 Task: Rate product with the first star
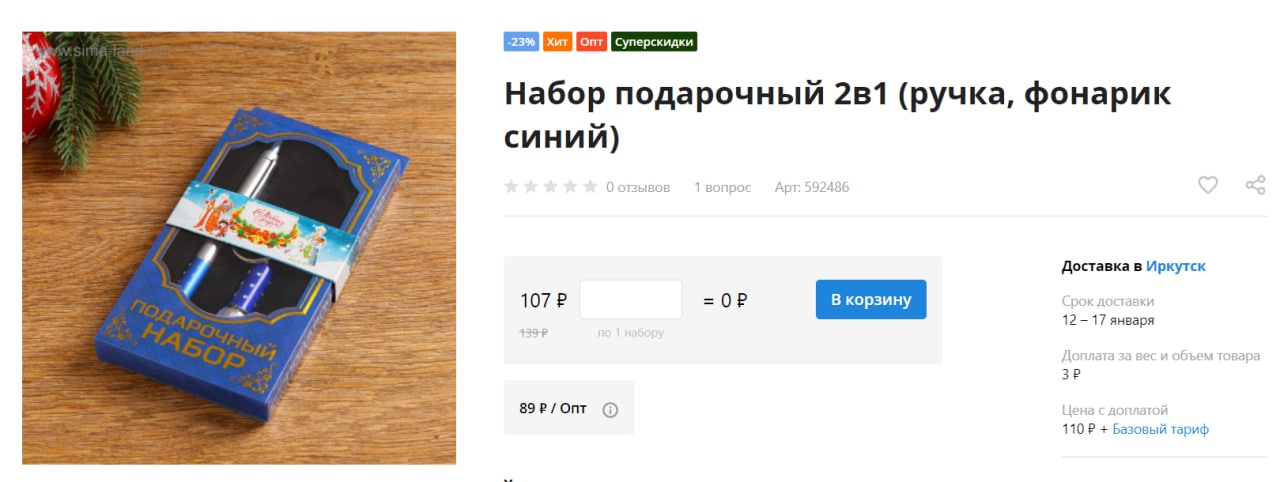(x=511, y=187)
